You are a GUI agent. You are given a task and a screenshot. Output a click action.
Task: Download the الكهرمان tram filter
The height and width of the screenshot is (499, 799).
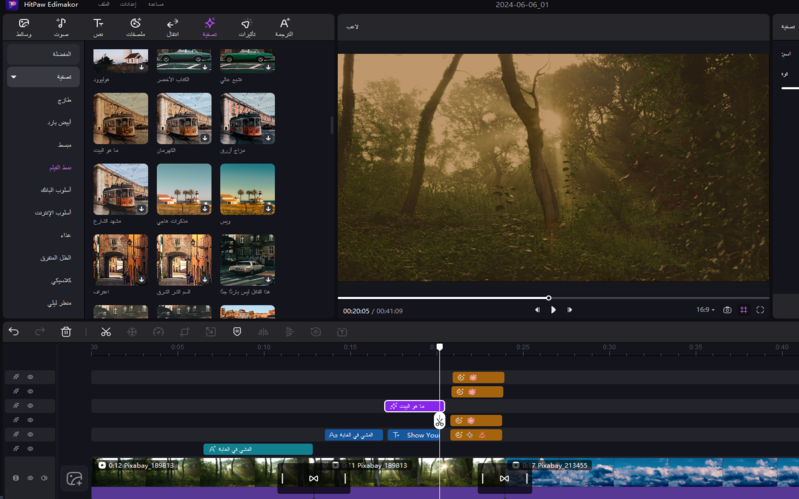(x=205, y=138)
